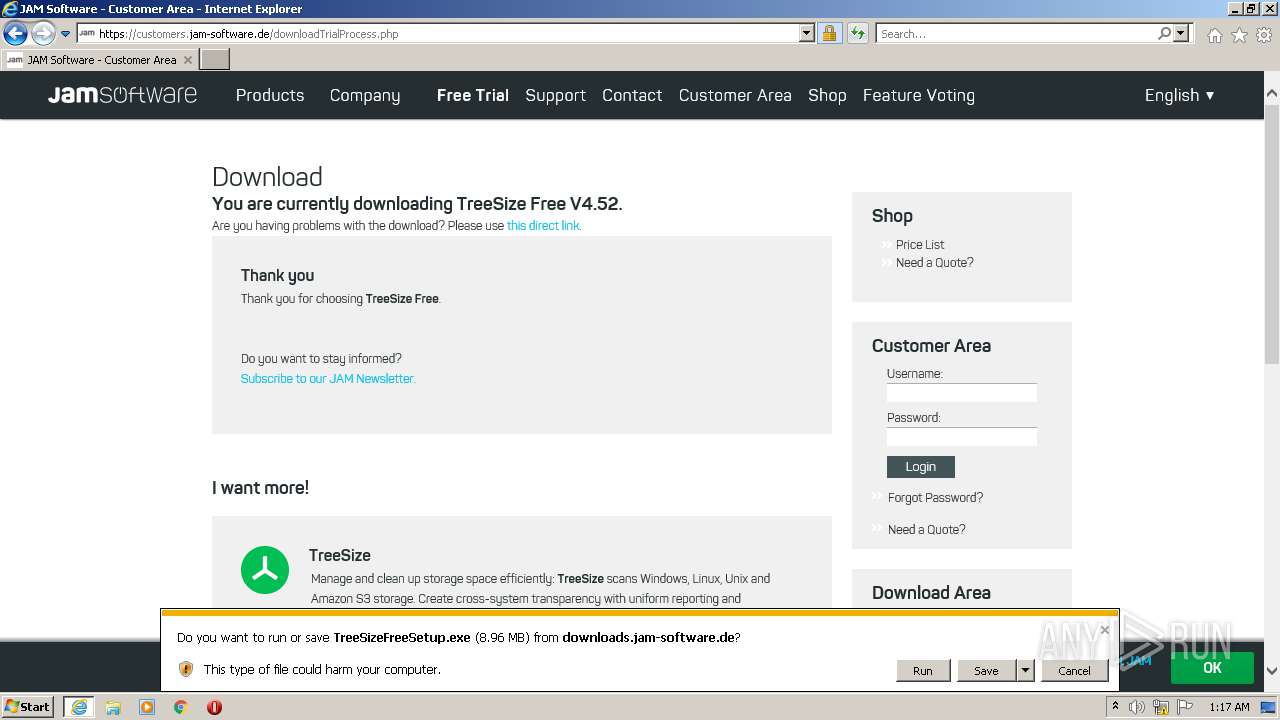The width and height of the screenshot is (1280, 720).
Task: Open the Save options dropdown arrow
Action: coord(1025,671)
